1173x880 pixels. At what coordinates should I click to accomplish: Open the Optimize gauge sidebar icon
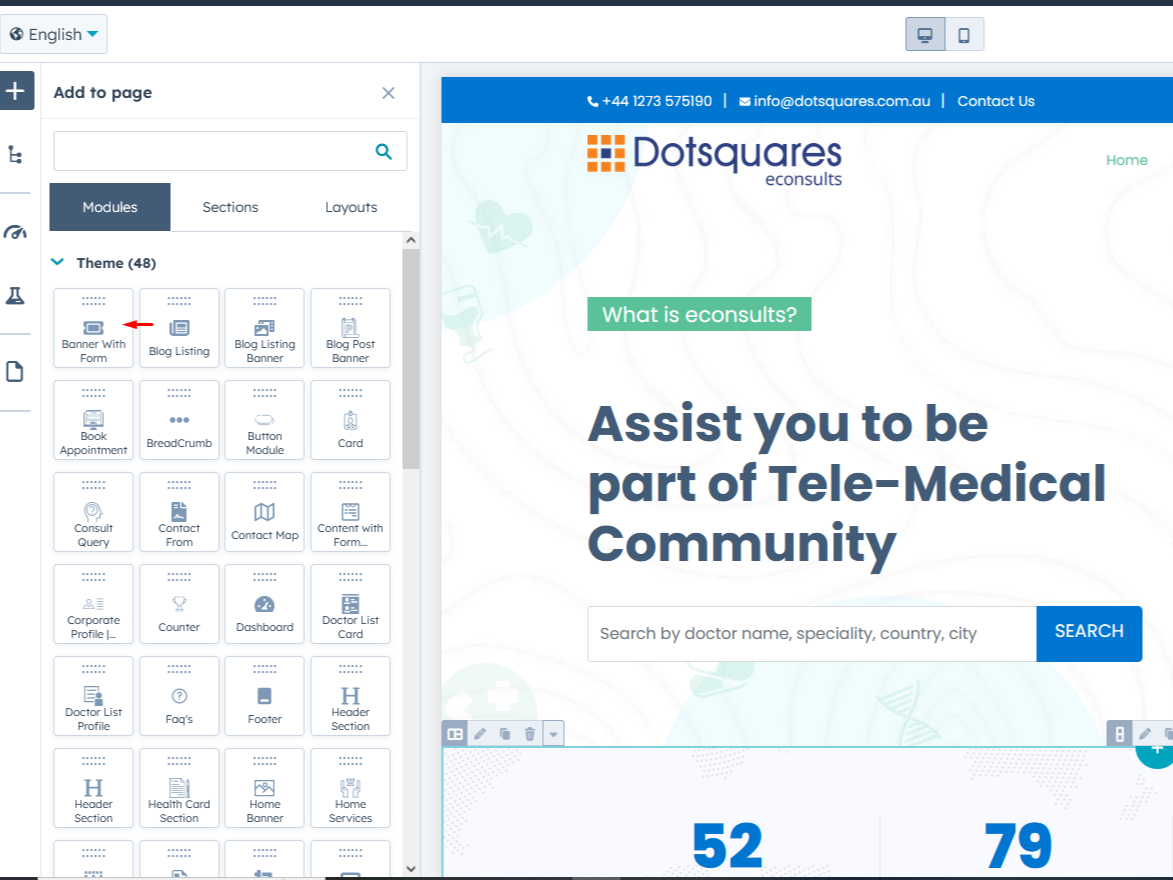pos(16,232)
